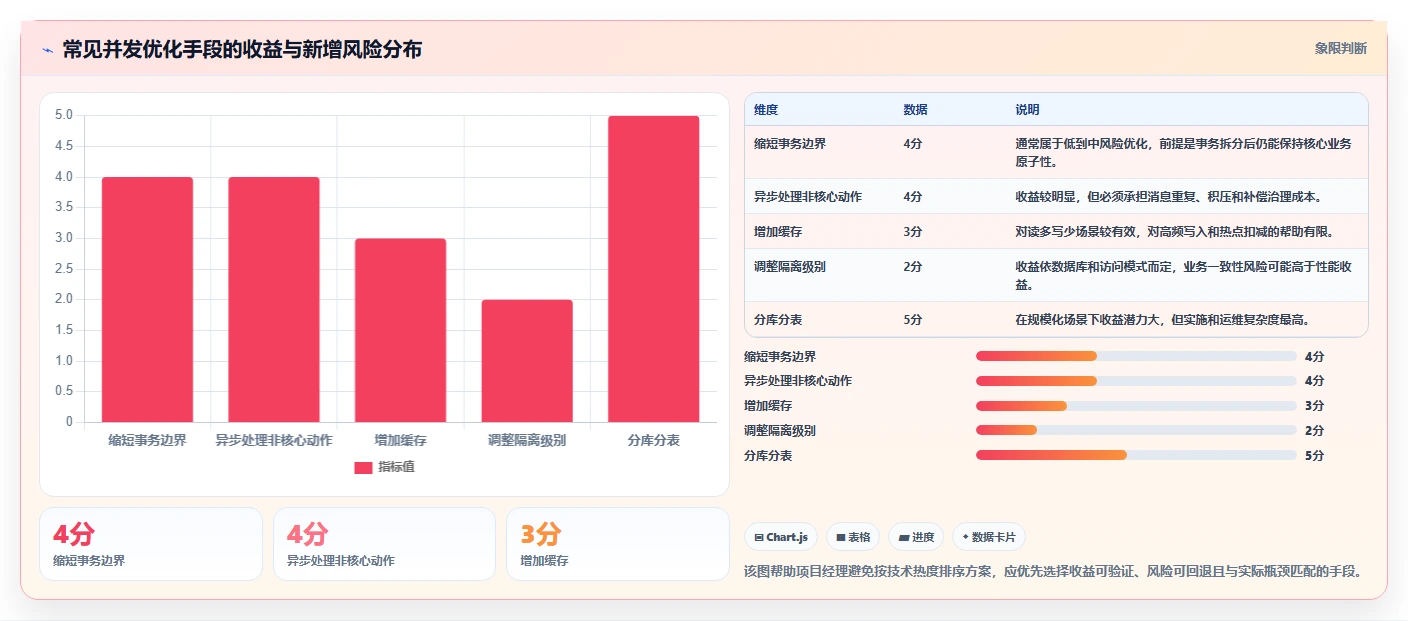The height and width of the screenshot is (621, 1408).
Task: Select the 进度 tag chip
Action: pyautogui.click(x=916, y=537)
